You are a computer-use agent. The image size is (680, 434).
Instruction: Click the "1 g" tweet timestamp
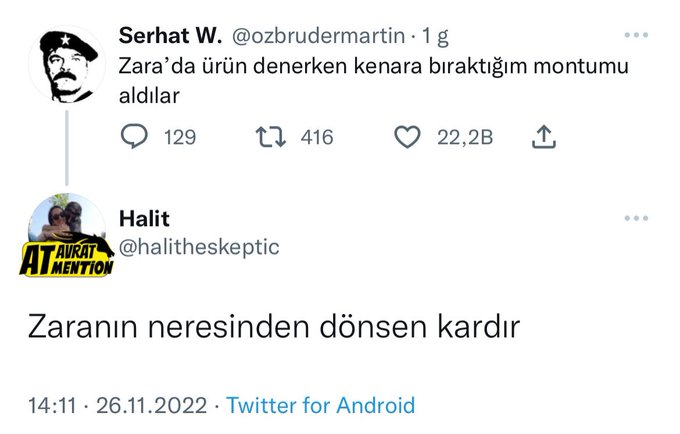pyautogui.click(x=435, y=36)
